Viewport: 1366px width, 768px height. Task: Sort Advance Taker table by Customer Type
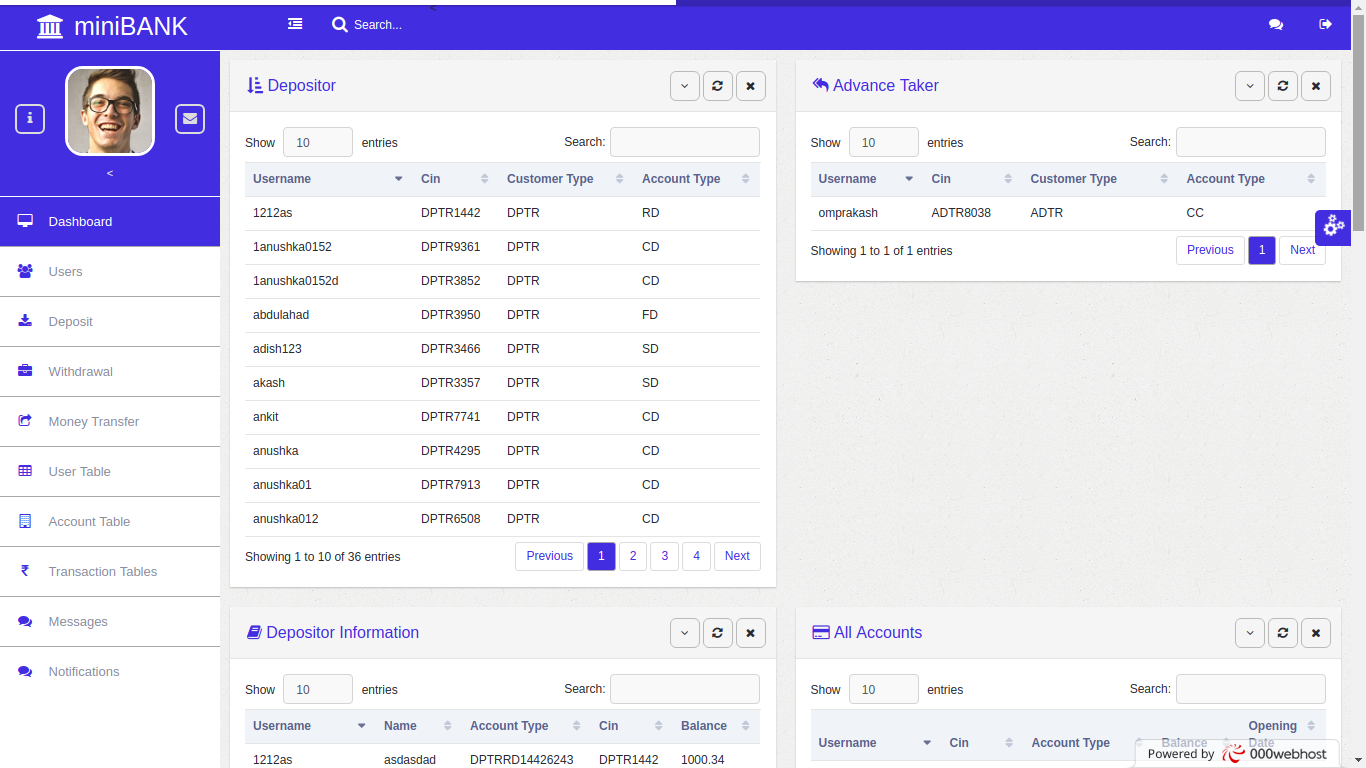coord(1100,179)
